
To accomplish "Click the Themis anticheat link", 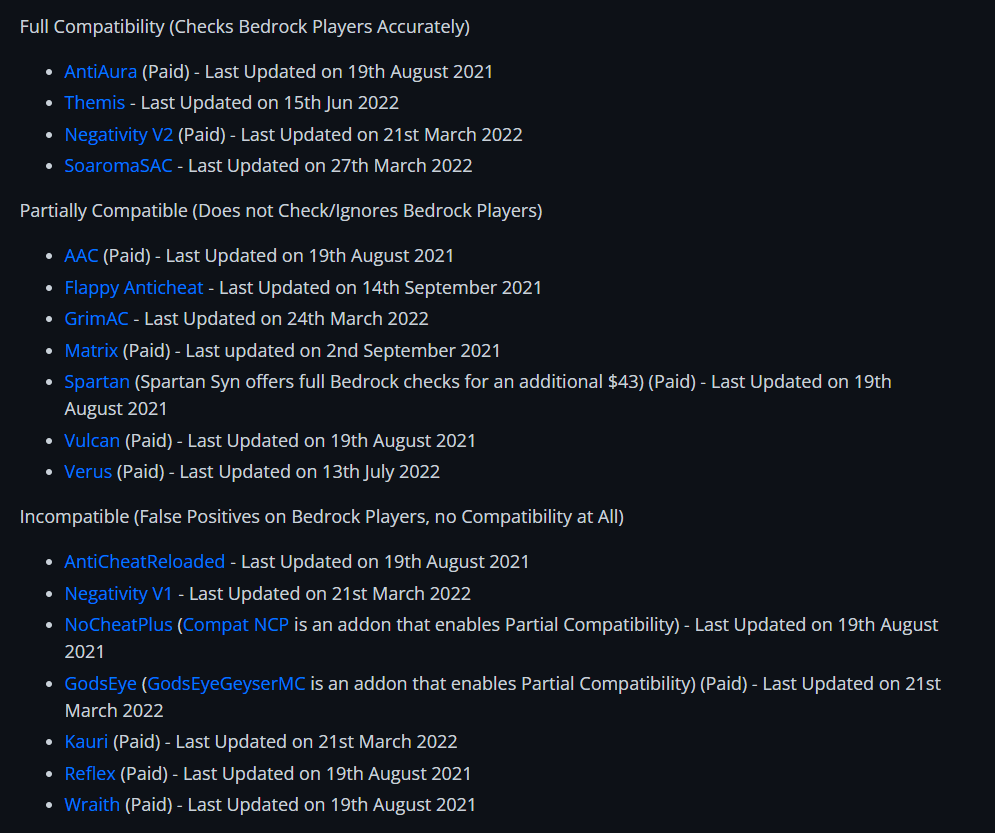I will (x=95, y=102).
